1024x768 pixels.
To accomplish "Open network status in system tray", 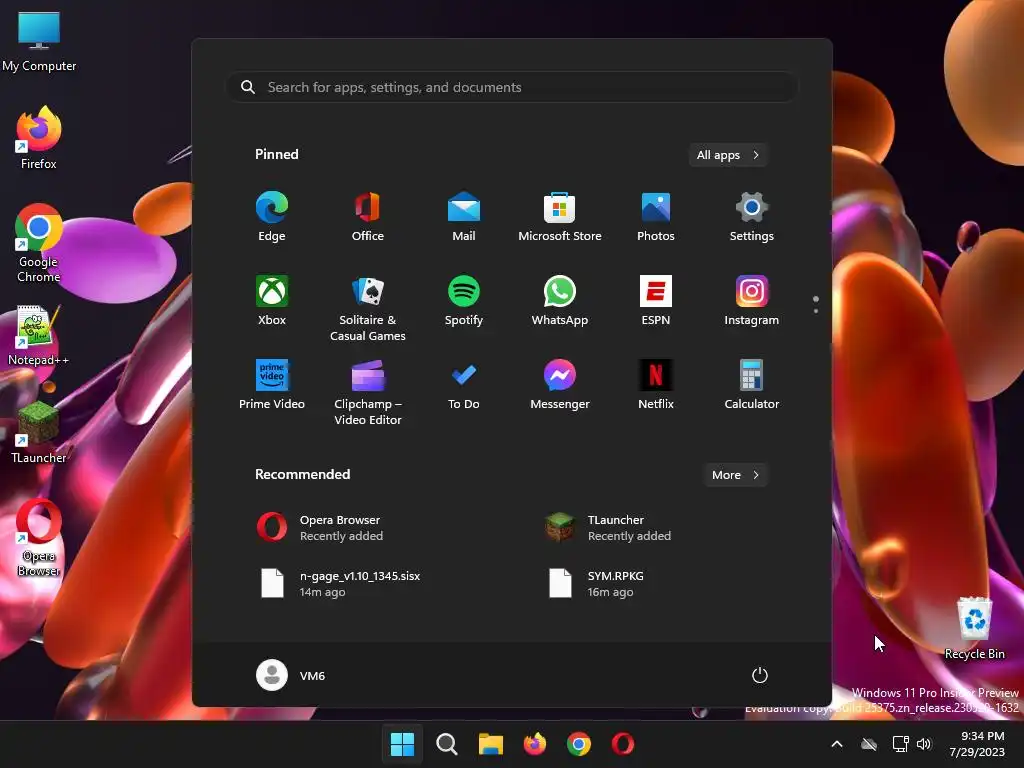I will [901, 744].
